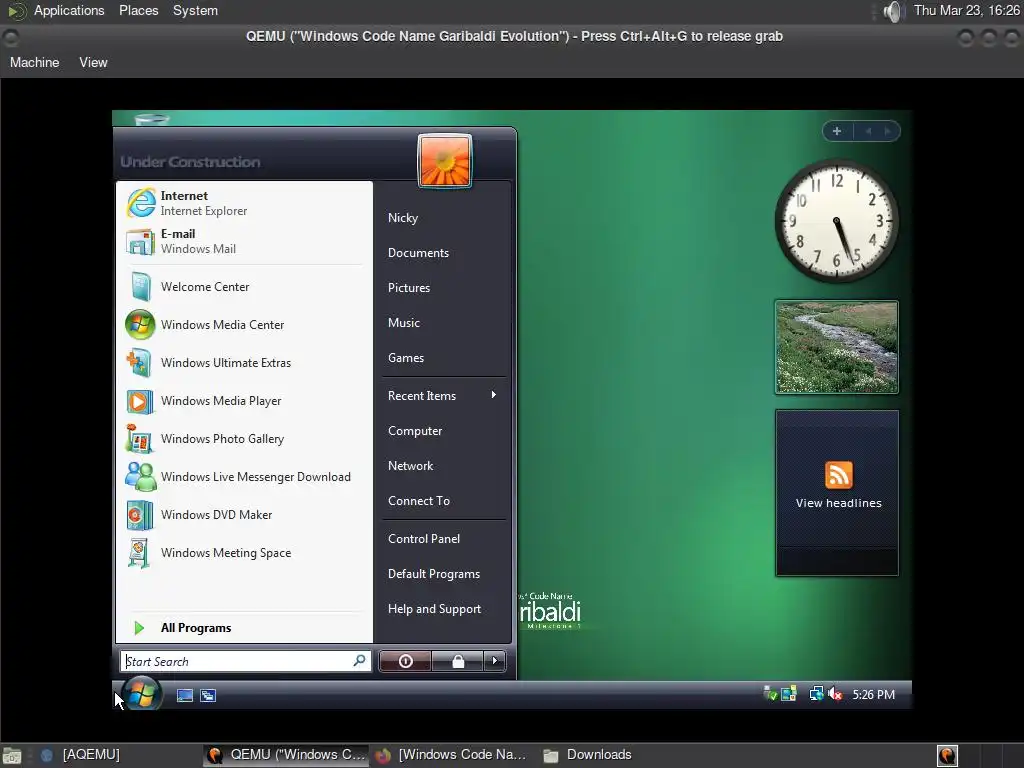Open Network from Start menu
The height and width of the screenshot is (768, 1024).
pos(410,466)
